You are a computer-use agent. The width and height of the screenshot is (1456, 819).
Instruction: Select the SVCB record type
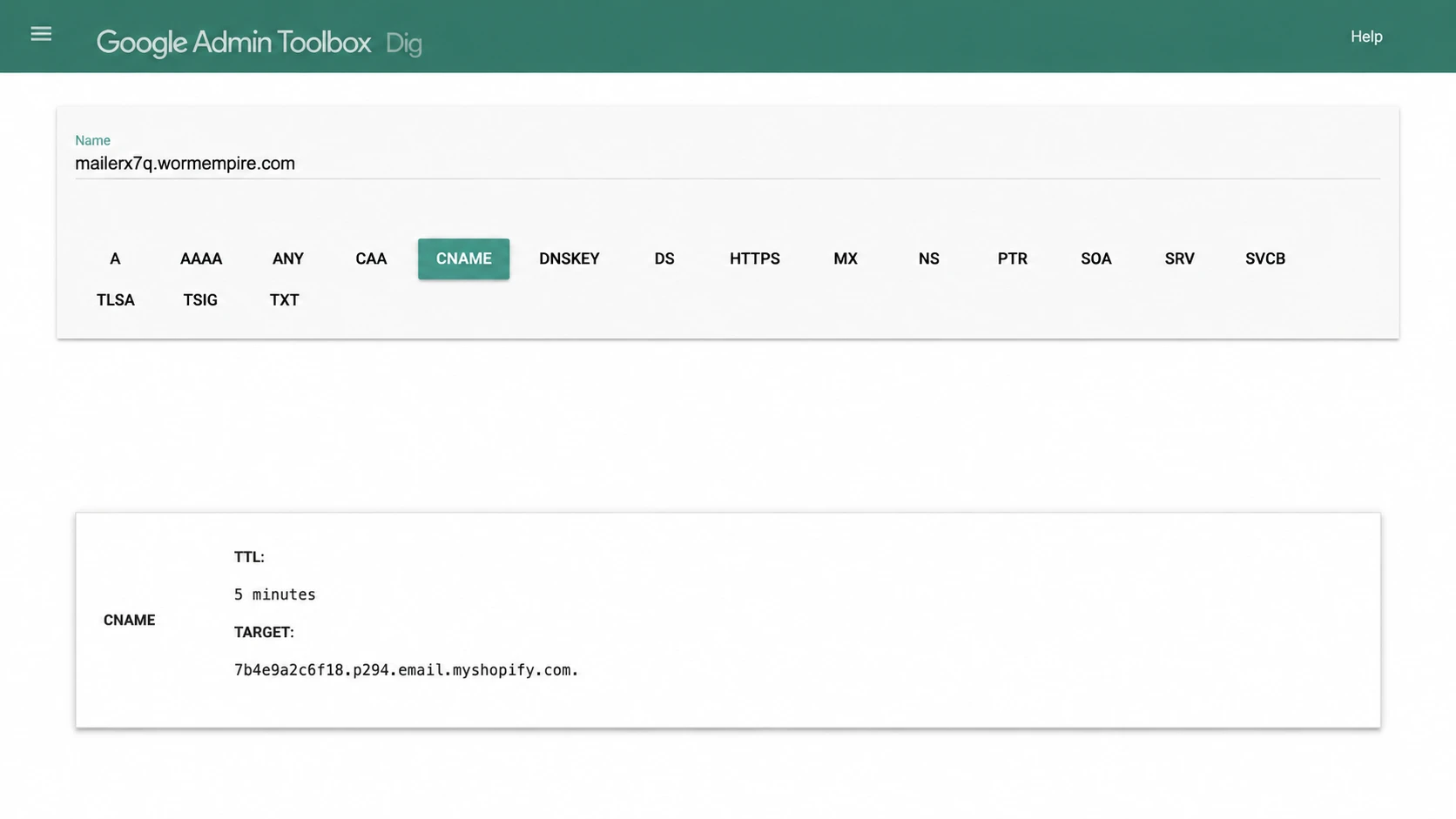[1265, 258]
